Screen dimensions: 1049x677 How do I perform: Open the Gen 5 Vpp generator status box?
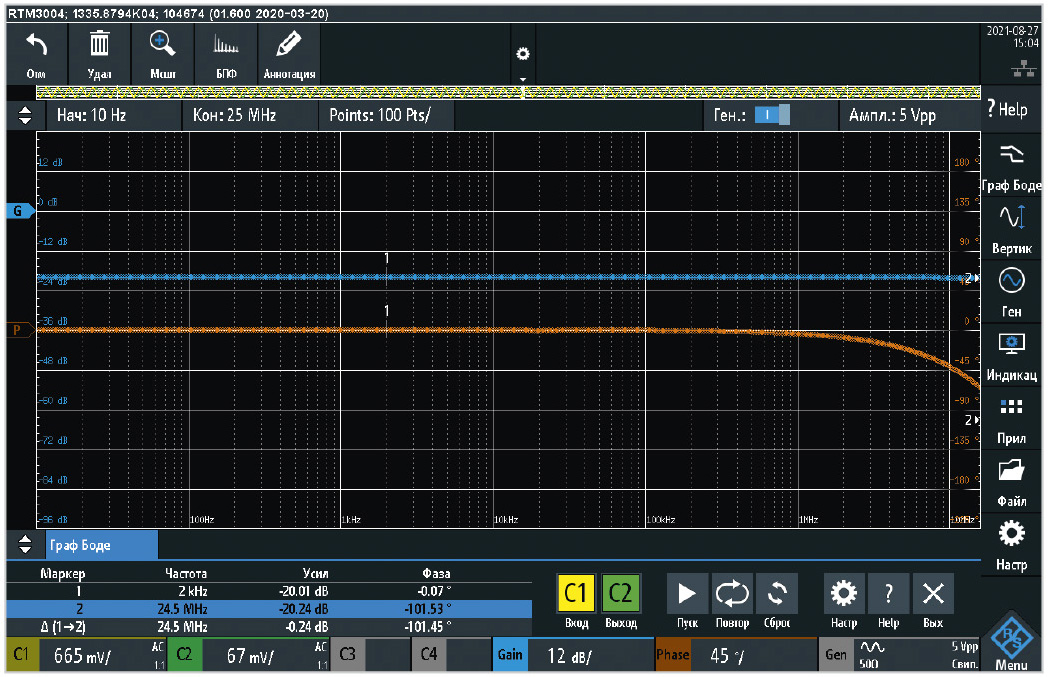pos(899,655)
